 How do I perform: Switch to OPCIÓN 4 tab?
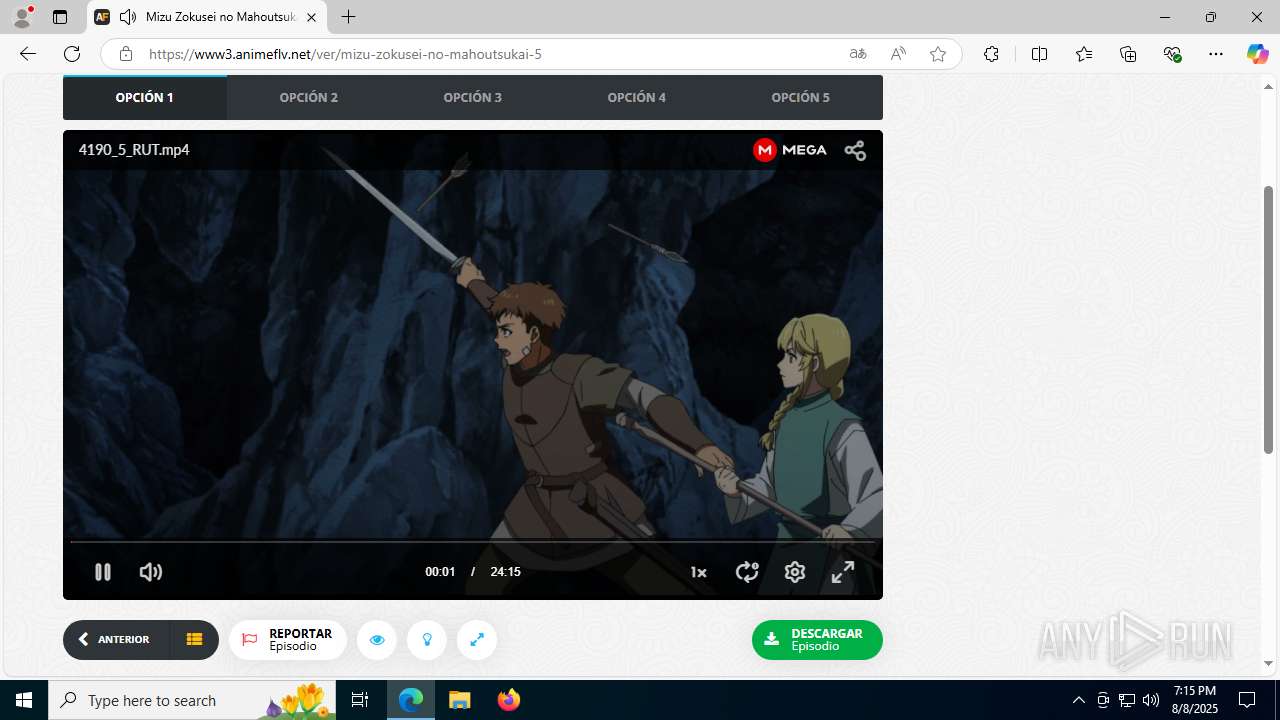point(637,98)
